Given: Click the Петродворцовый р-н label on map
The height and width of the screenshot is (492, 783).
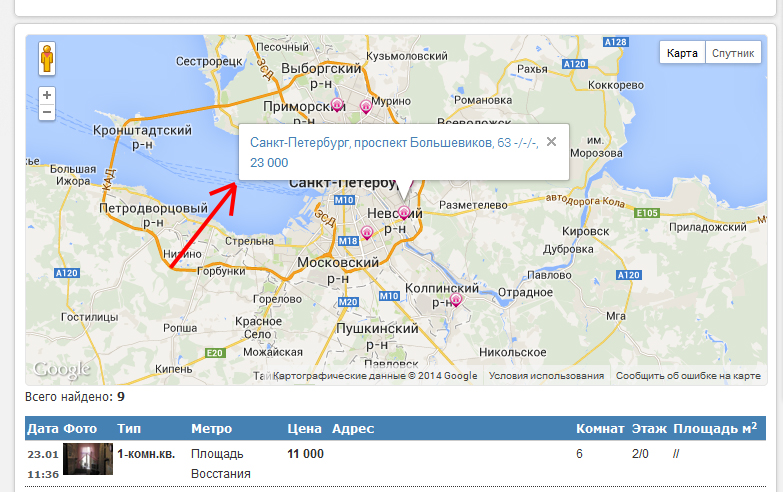Looking at the screenshot, I should click(153, 215).
